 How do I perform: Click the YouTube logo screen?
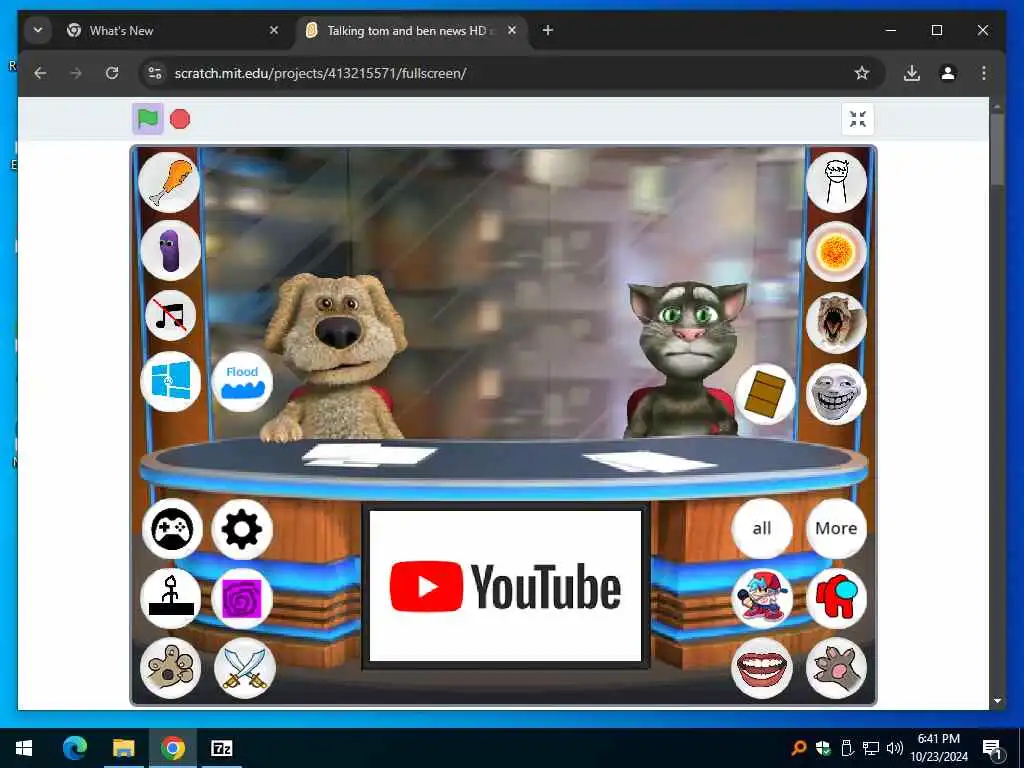pyautogui.click(x=505, y=586)
